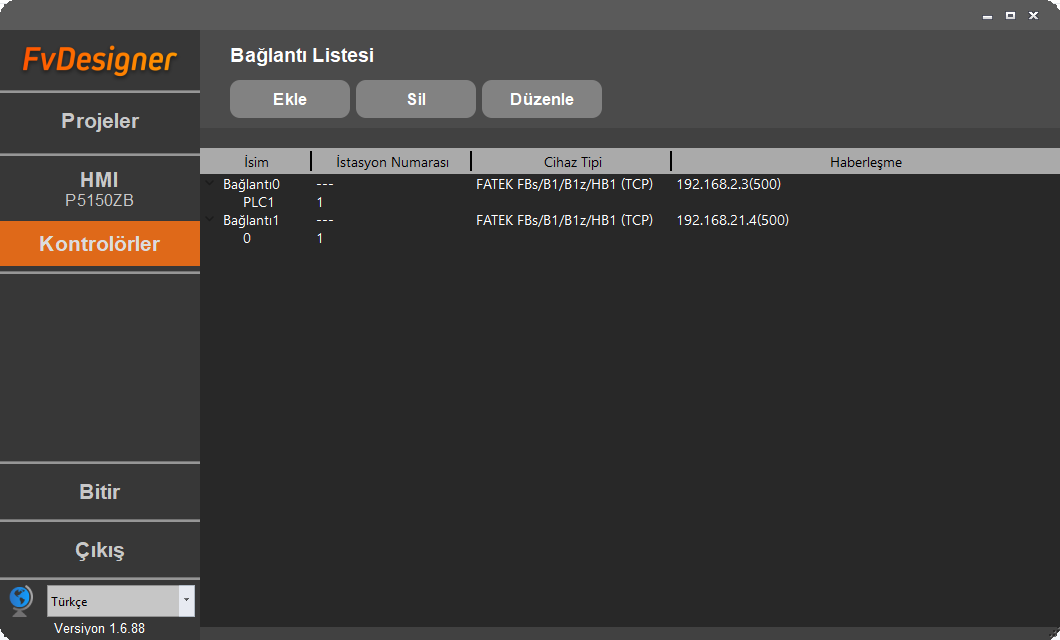
Task: Close the FvDesigner window
Action: coord(1033,16)
